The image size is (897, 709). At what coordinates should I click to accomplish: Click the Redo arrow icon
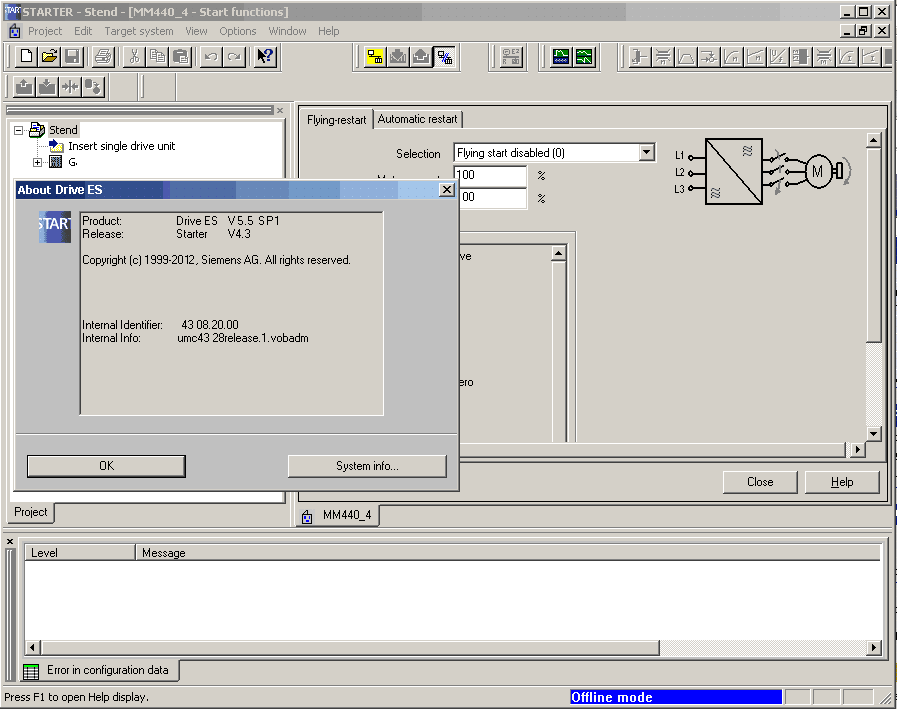point(234,57)
